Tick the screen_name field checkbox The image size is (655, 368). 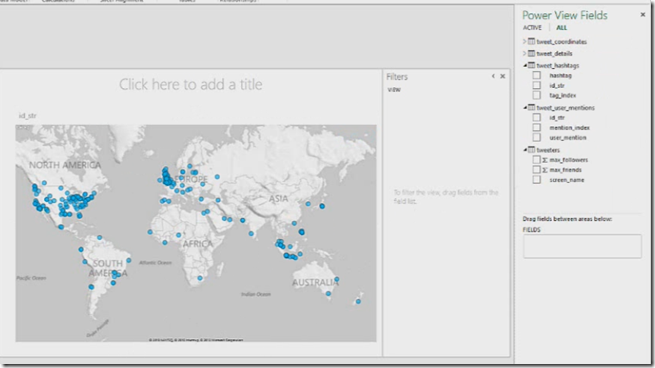536,180
